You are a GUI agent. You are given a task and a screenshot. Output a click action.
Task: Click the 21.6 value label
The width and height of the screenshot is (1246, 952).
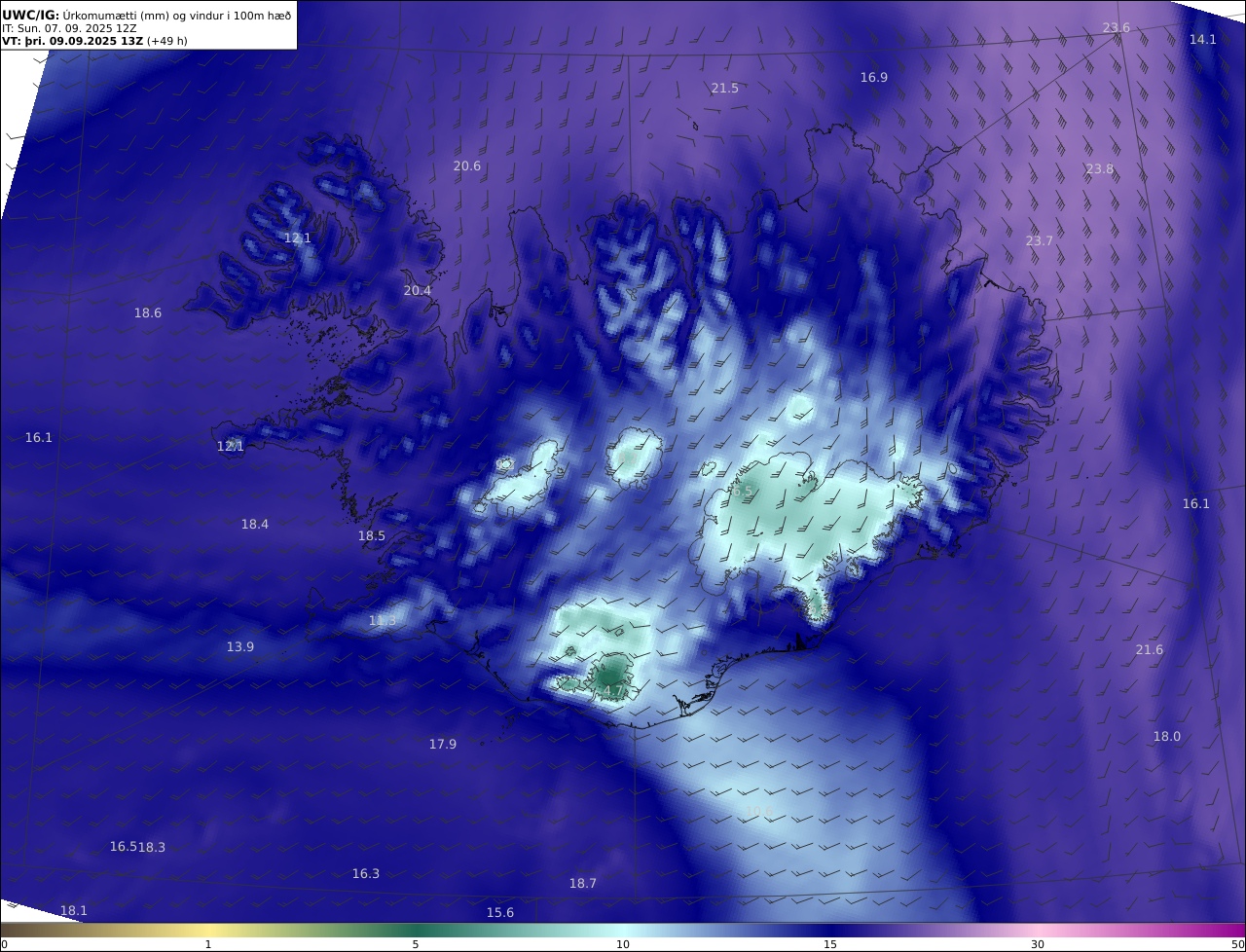coord(1150,649)
